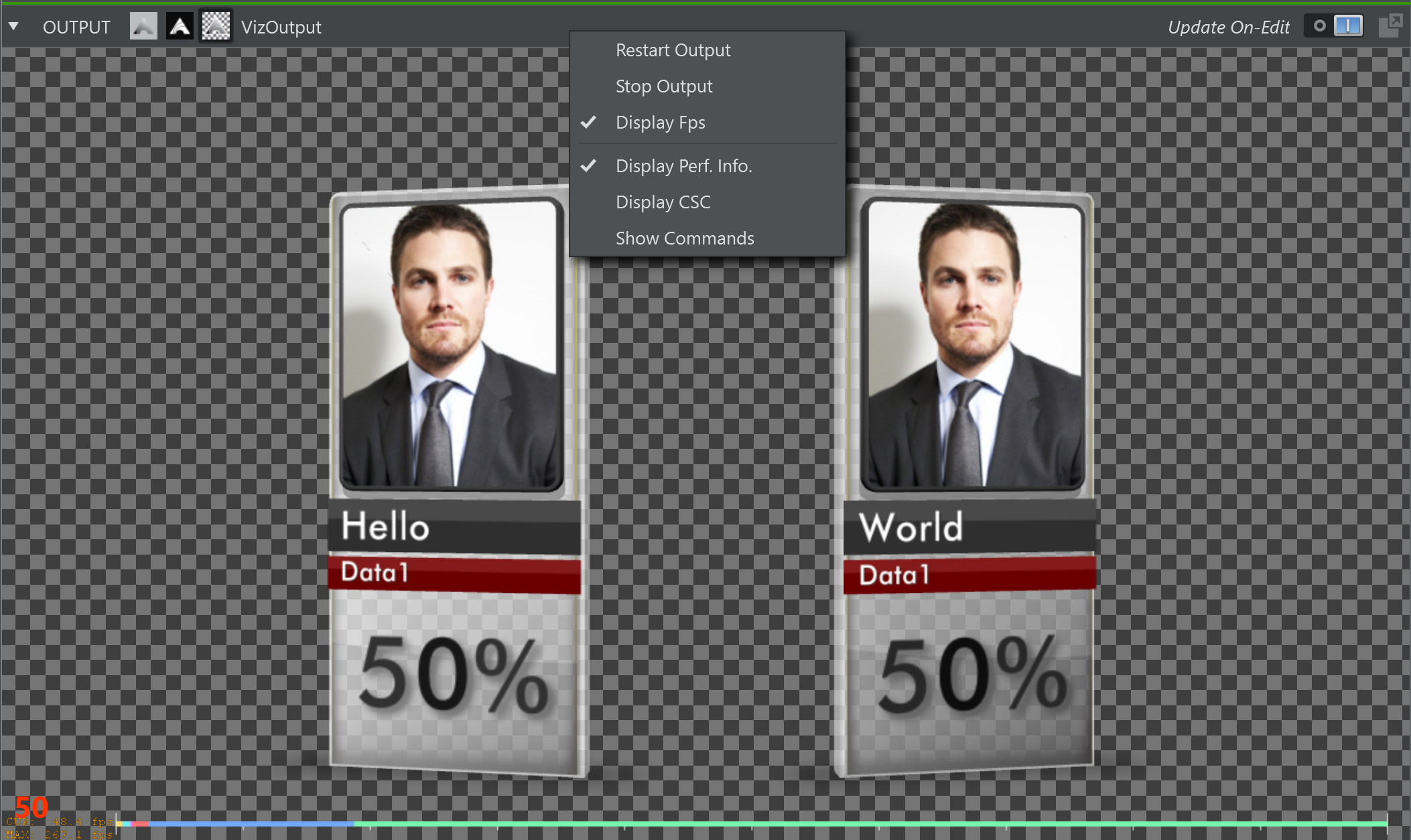The width and height of the screenshot is (1411, 840).
Task: Uncheck Display Fps option
Action: click(x=660, y=123)
